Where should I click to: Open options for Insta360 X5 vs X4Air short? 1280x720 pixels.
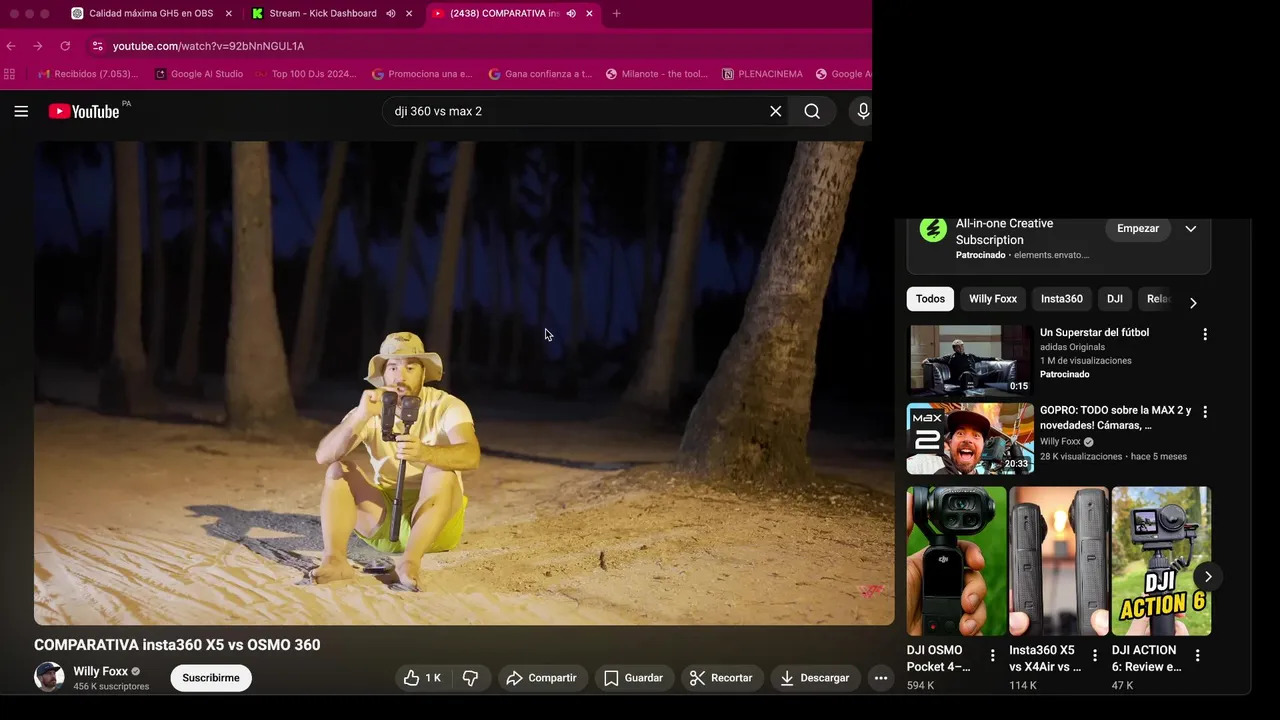click(x=1095, y=656)
